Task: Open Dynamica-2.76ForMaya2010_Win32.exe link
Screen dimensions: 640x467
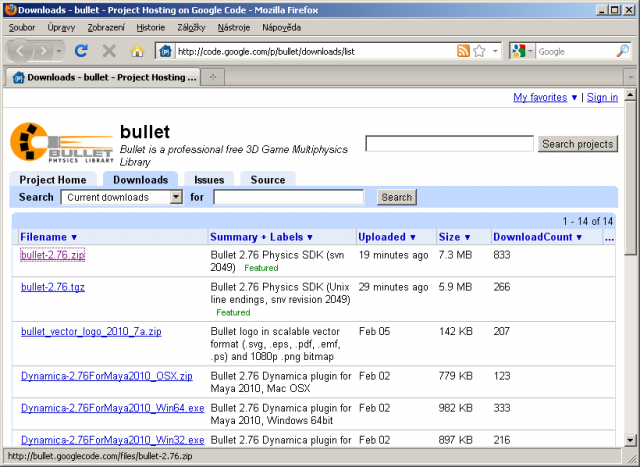Action: click(x=112, y=440)
